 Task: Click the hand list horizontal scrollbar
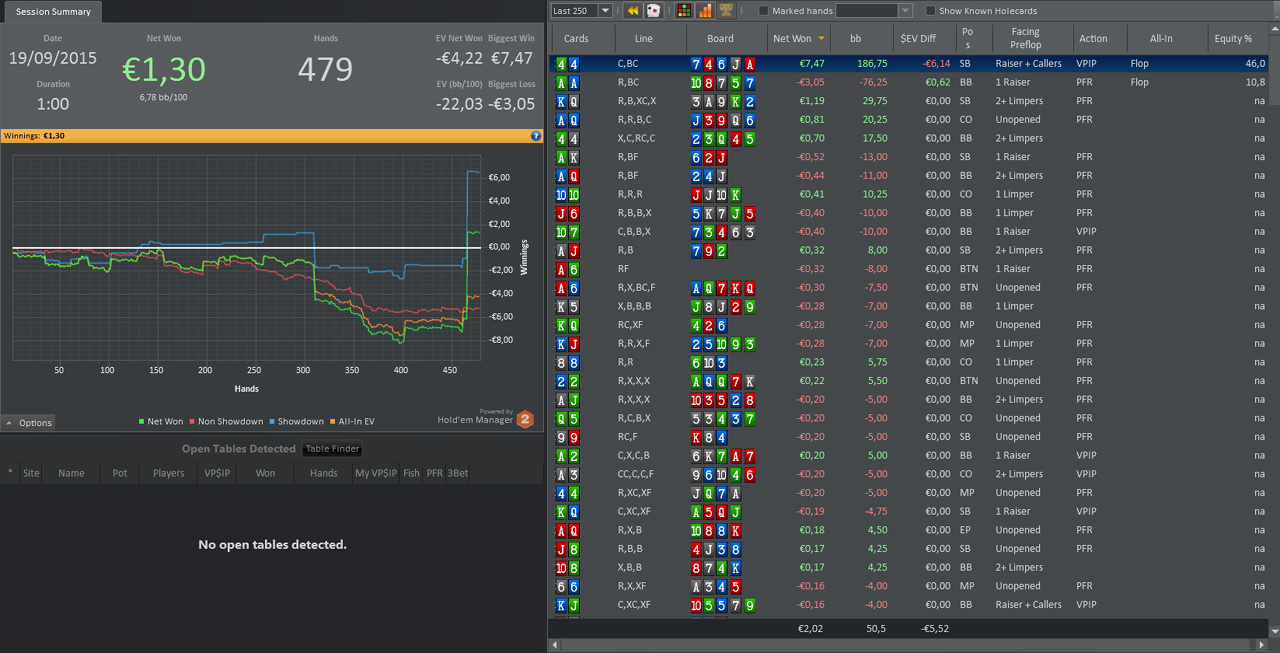(908, 646)
